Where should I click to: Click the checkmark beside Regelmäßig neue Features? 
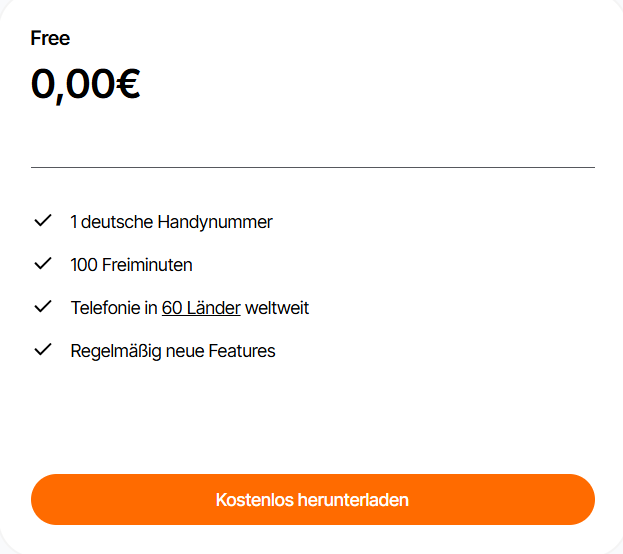(43, 349)
